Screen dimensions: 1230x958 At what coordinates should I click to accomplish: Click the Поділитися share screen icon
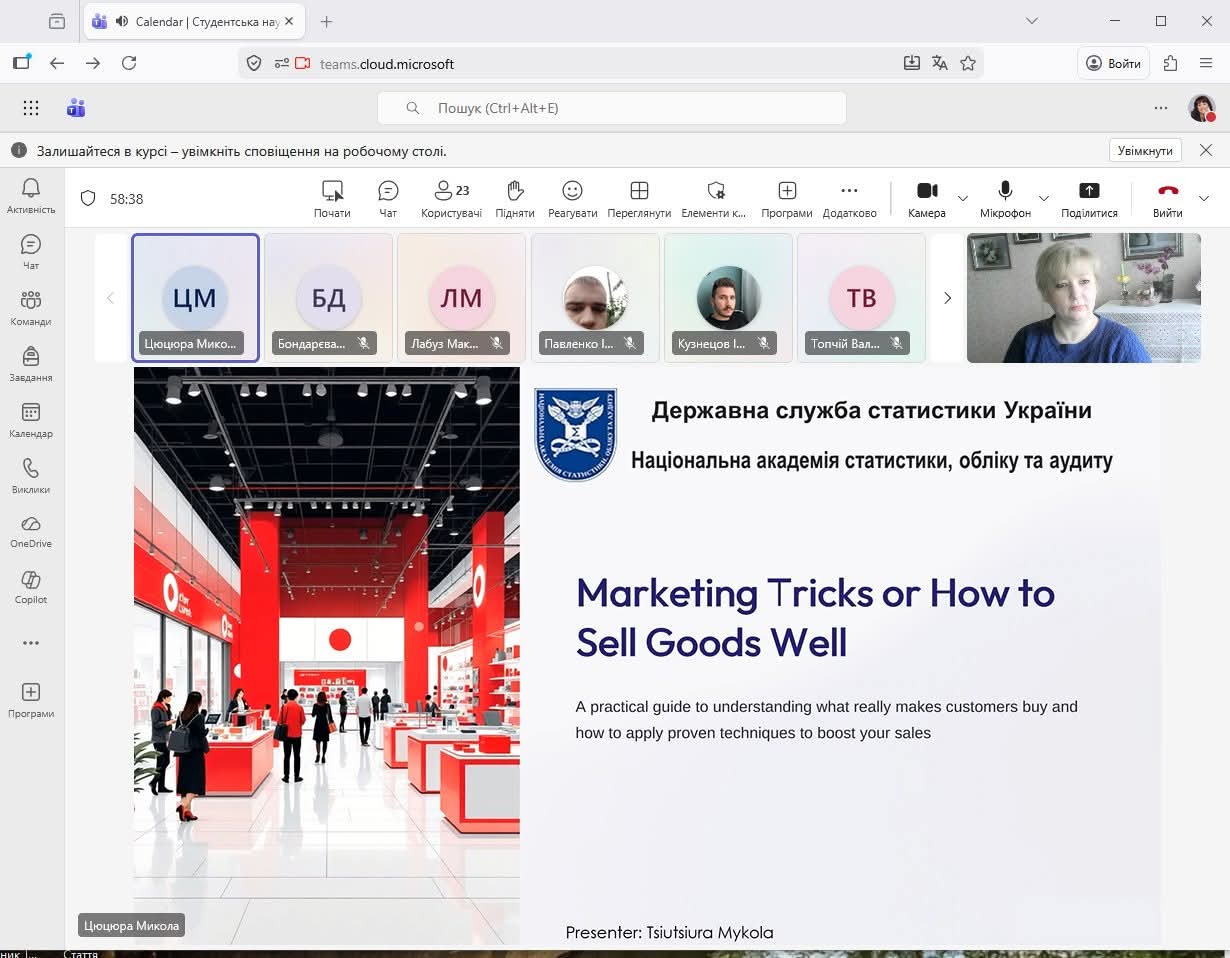[x=1089, y=197]
